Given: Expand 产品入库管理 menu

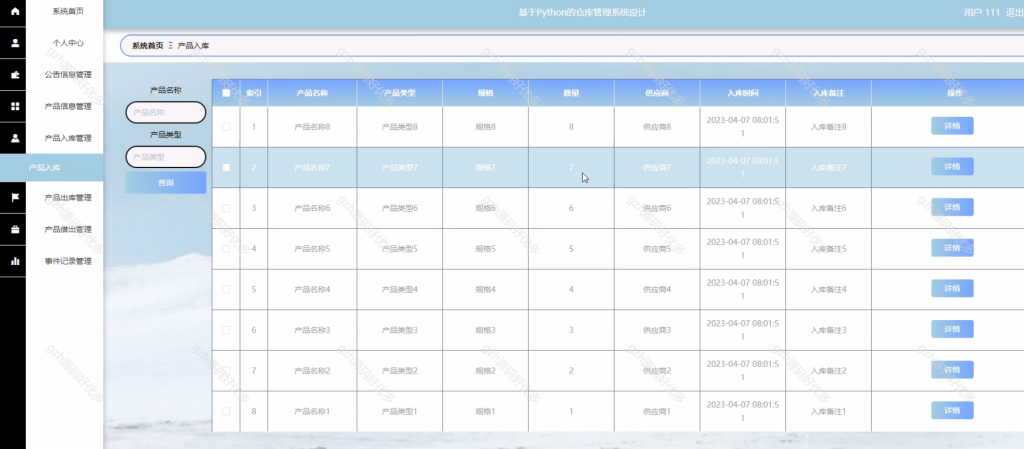Looking at the screenshot, I should coord(68,138).
